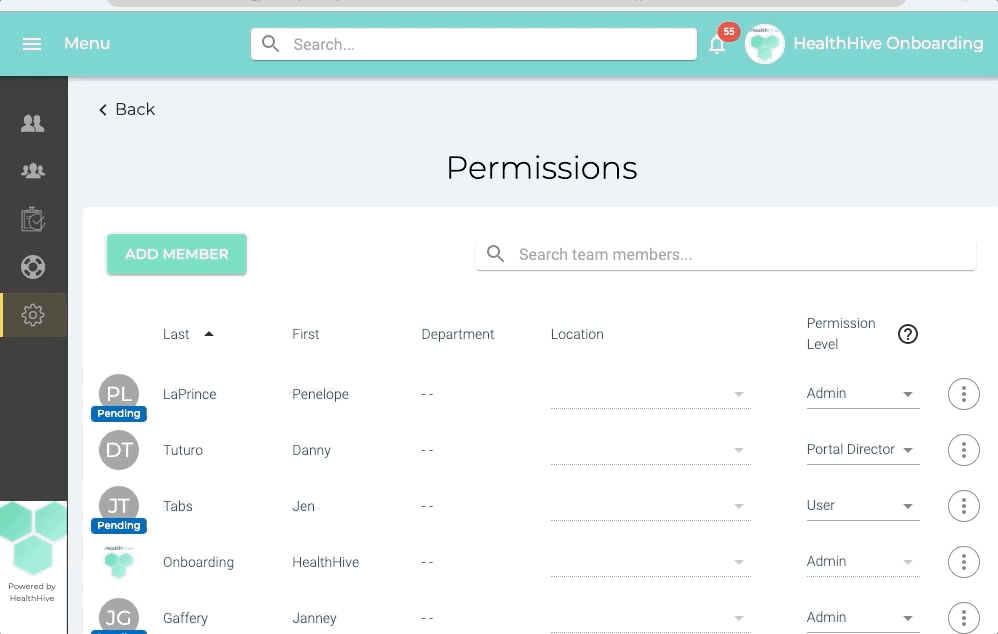Open the tasks clipboard sidebar icon
This screenshot has height=634, width=998.
(x=33, y=219)
